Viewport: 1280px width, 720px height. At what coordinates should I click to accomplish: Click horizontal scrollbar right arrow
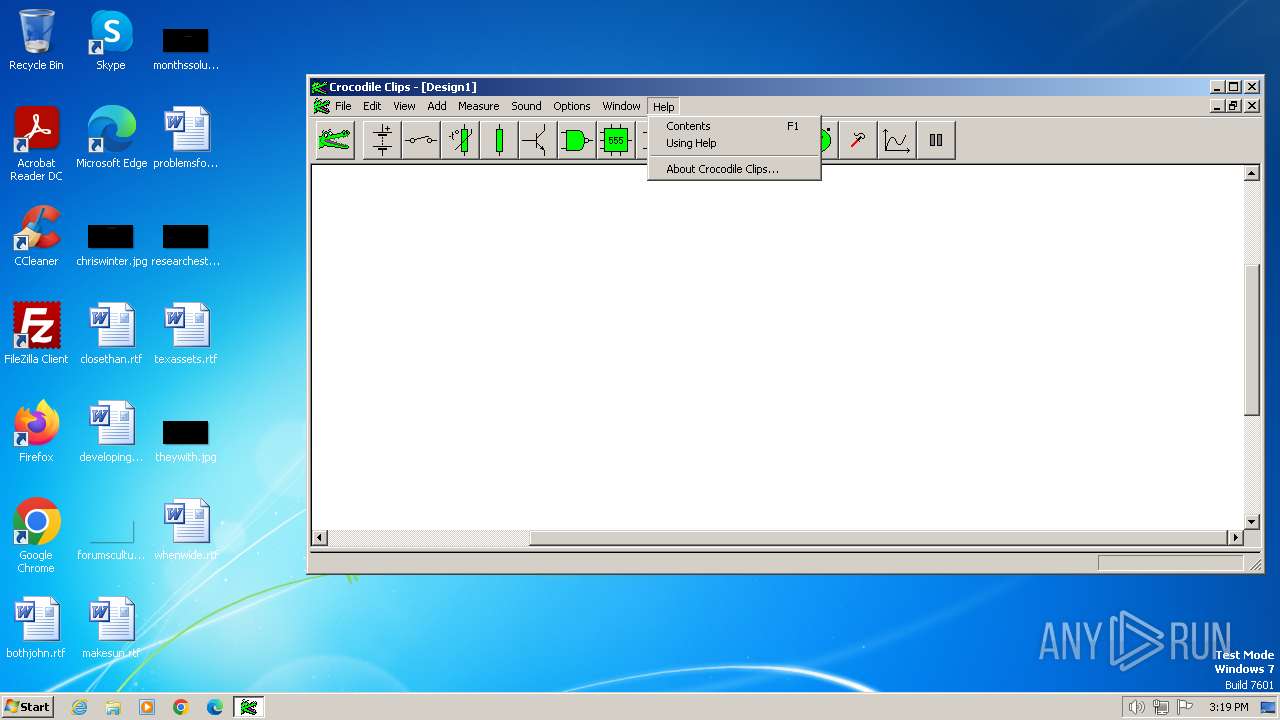[x=1235, y=538]
